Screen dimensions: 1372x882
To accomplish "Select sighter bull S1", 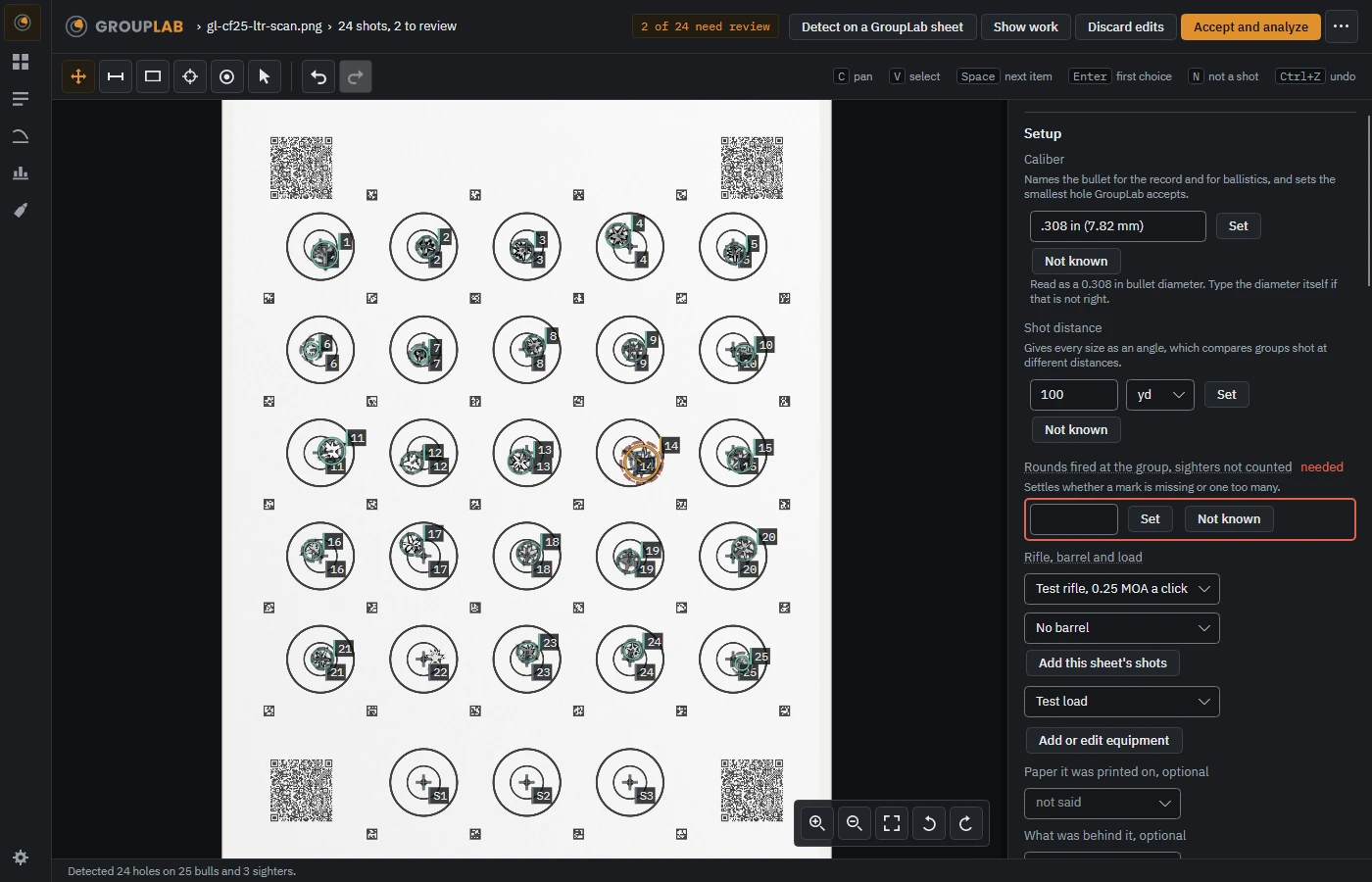I will [x=423, y=782].
